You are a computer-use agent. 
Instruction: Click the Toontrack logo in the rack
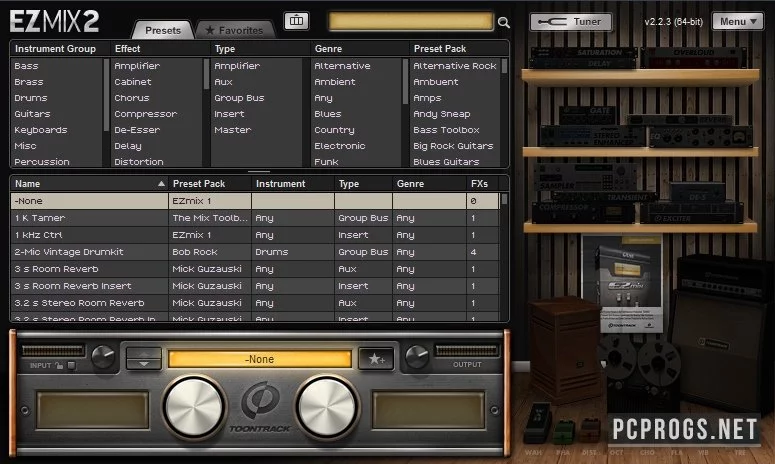click(260, 408)
